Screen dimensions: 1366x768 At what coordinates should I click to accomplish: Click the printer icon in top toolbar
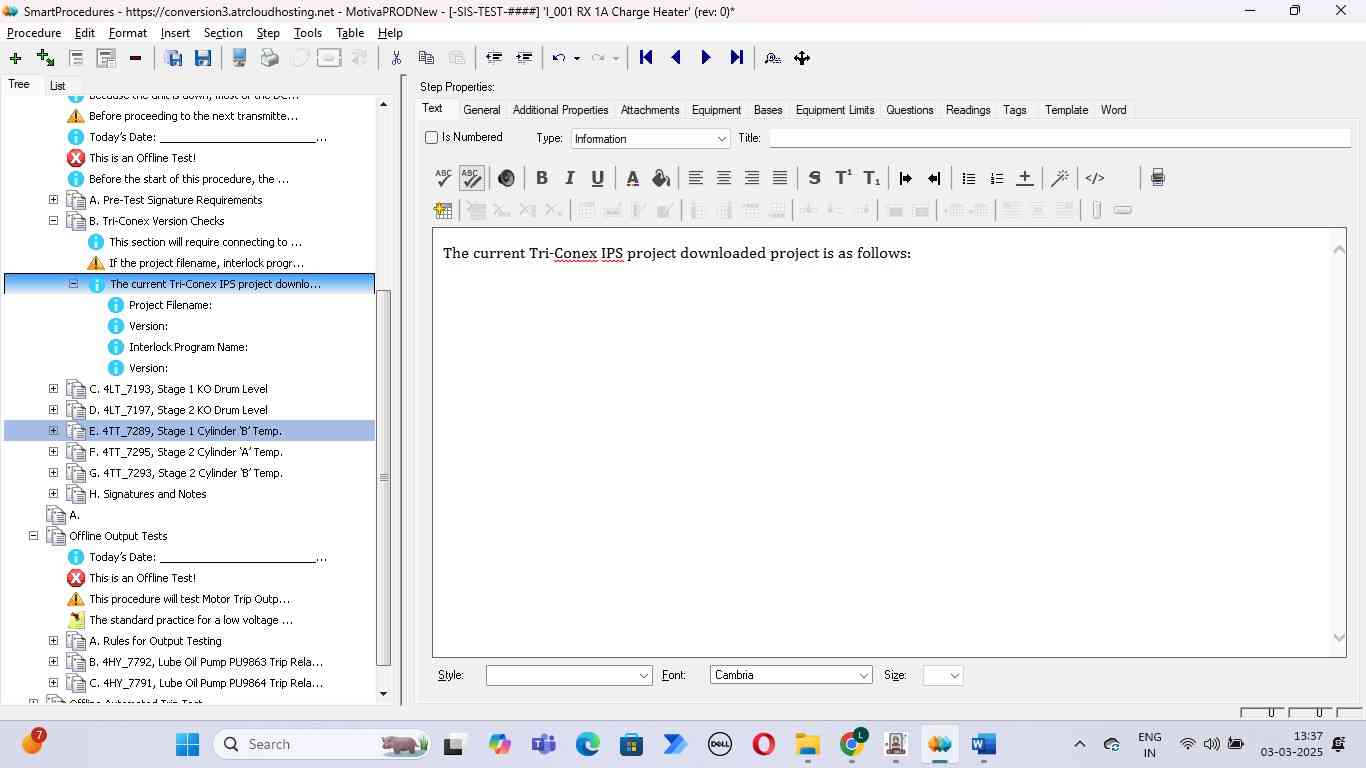(269, 58)
